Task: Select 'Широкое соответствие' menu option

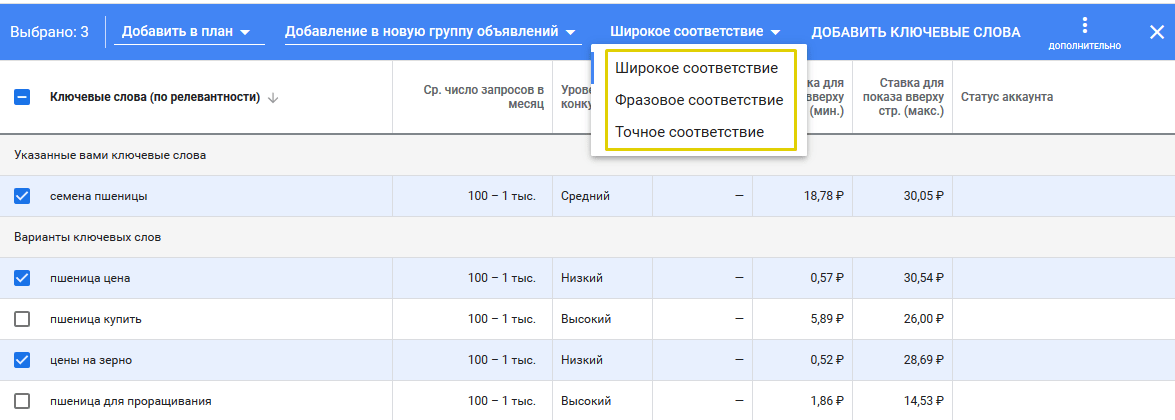Action: (x=696, y=68)
